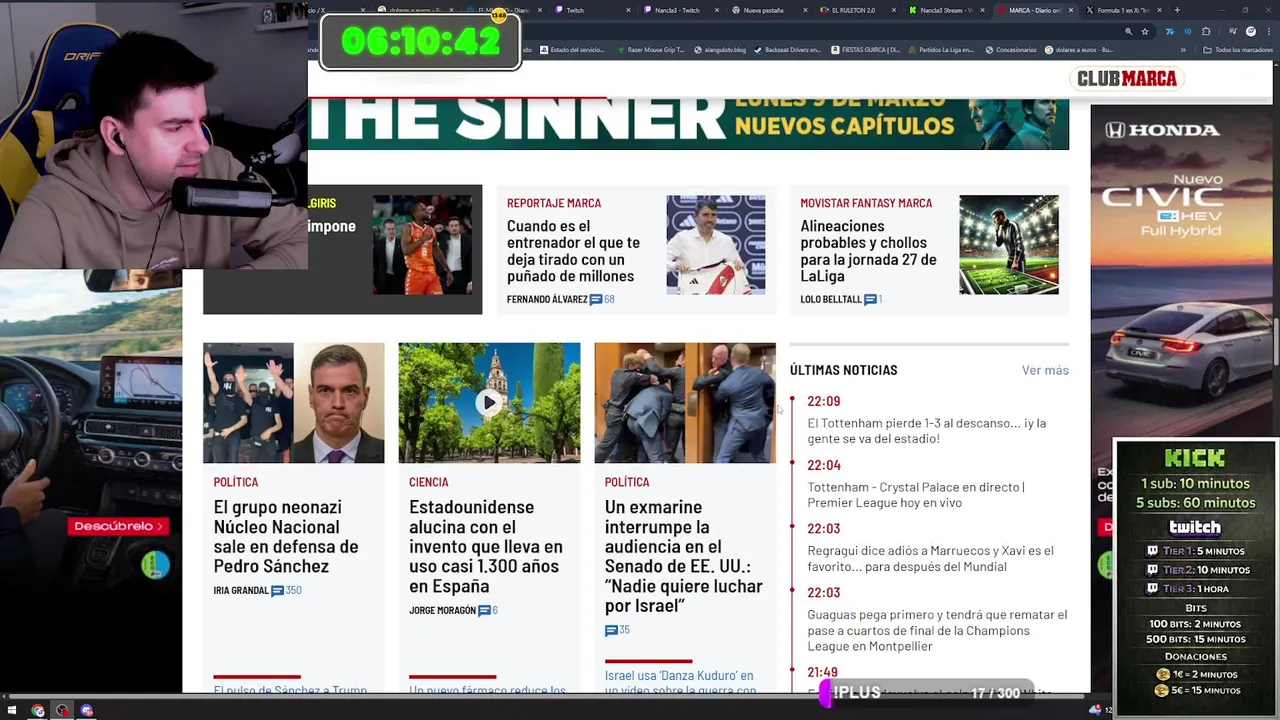Open Honda Civic e:HEV advertisement
Screen dimensions: 1280x720
(x=1181, y=270)
